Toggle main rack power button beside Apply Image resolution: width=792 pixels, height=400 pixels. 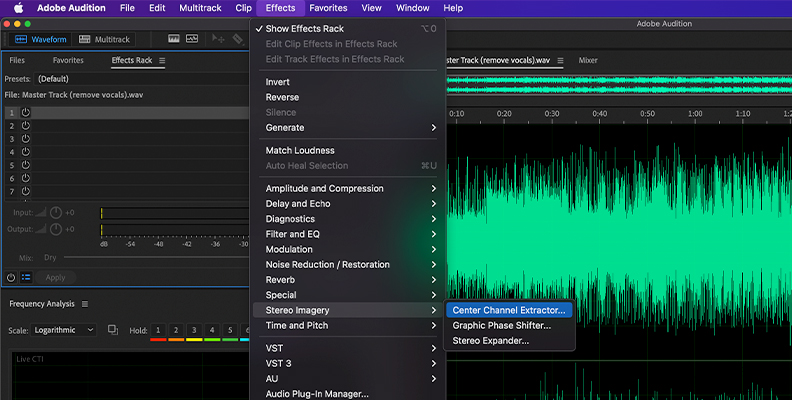coord(11,277)
